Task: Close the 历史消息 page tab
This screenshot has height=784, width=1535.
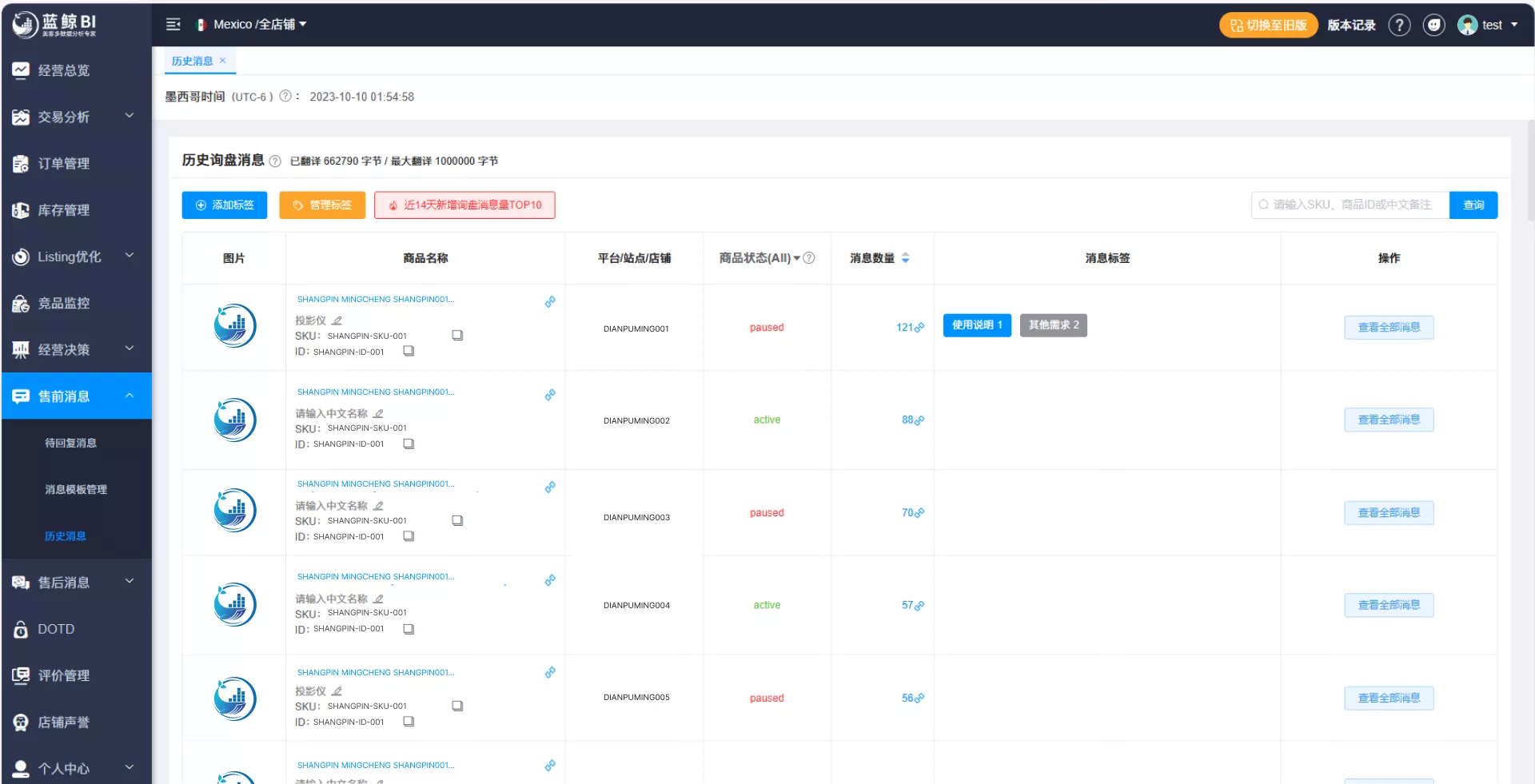Action: click(x=223, y=61)
